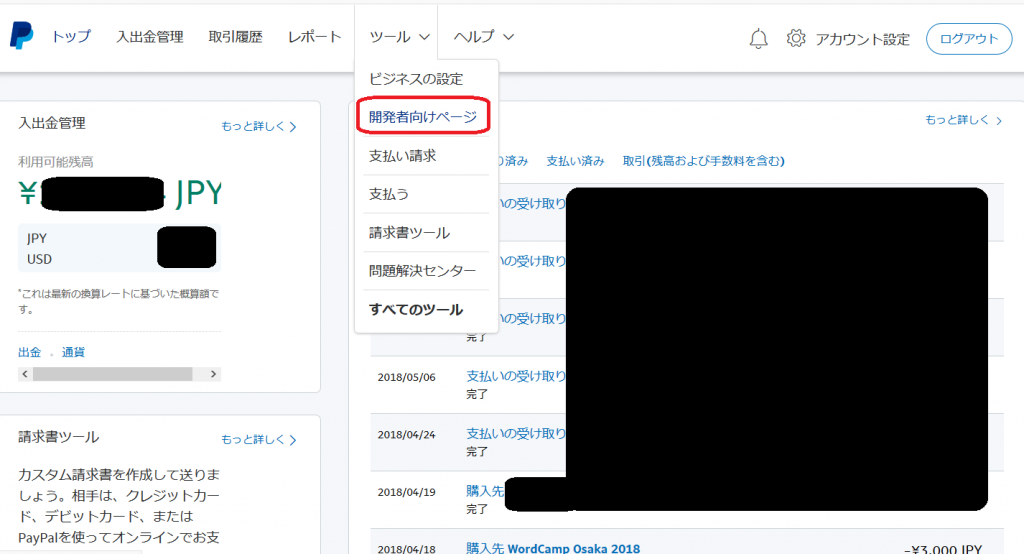Click the 出金 link
Image resolution: width=1024 pixels, height=554 pixels.
click(30, 352)
